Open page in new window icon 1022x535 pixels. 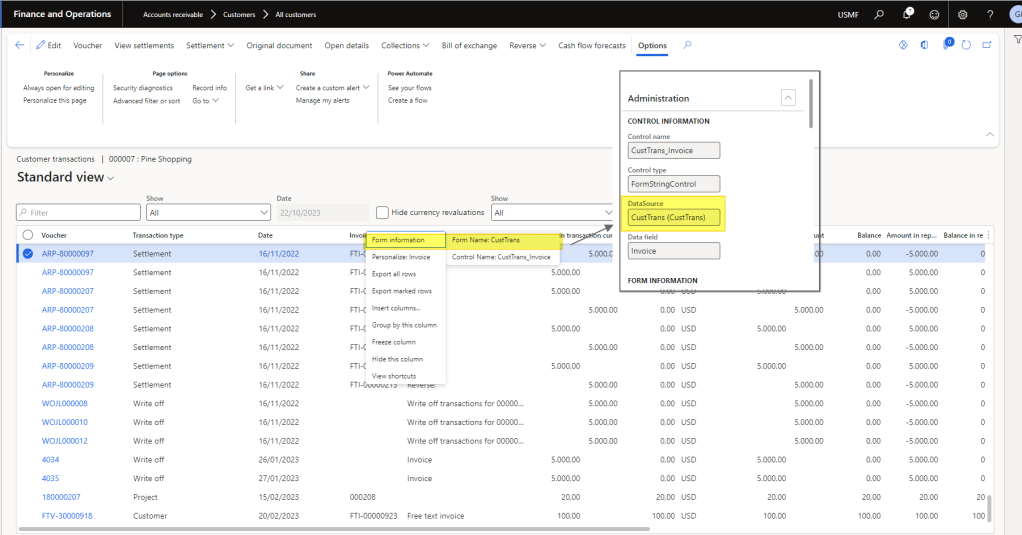(x=987, y=45)
